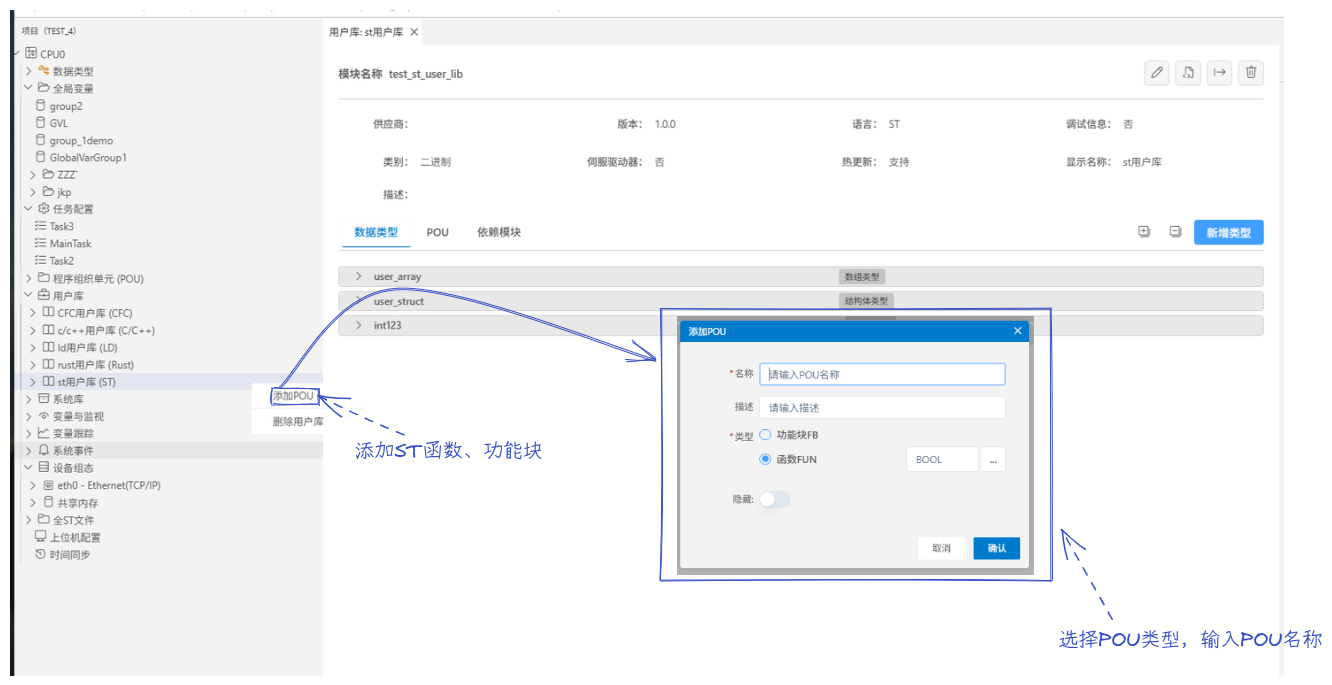Image resolution: width=1332 pixels, height=685 pixels.
Task: Click the book icon beside CFC用户库
Action: pyautogui.click(x=48, y=313)
